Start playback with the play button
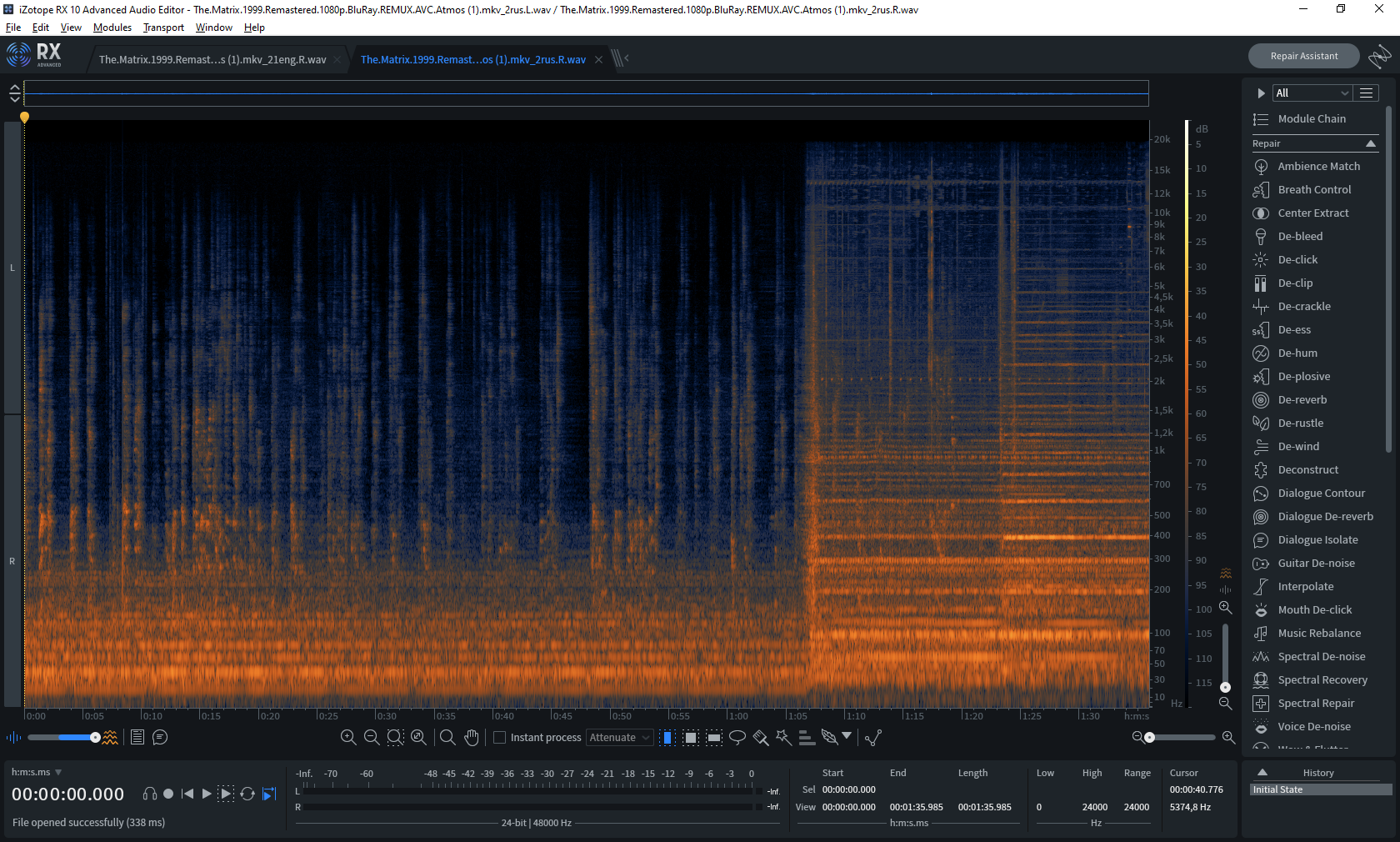This screenshot has height=842, width=1400. (207, 794)
